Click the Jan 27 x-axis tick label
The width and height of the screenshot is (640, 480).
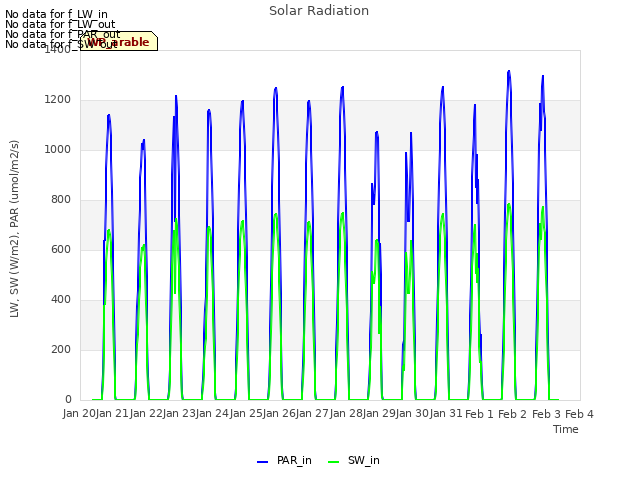(x=312, y=414)
